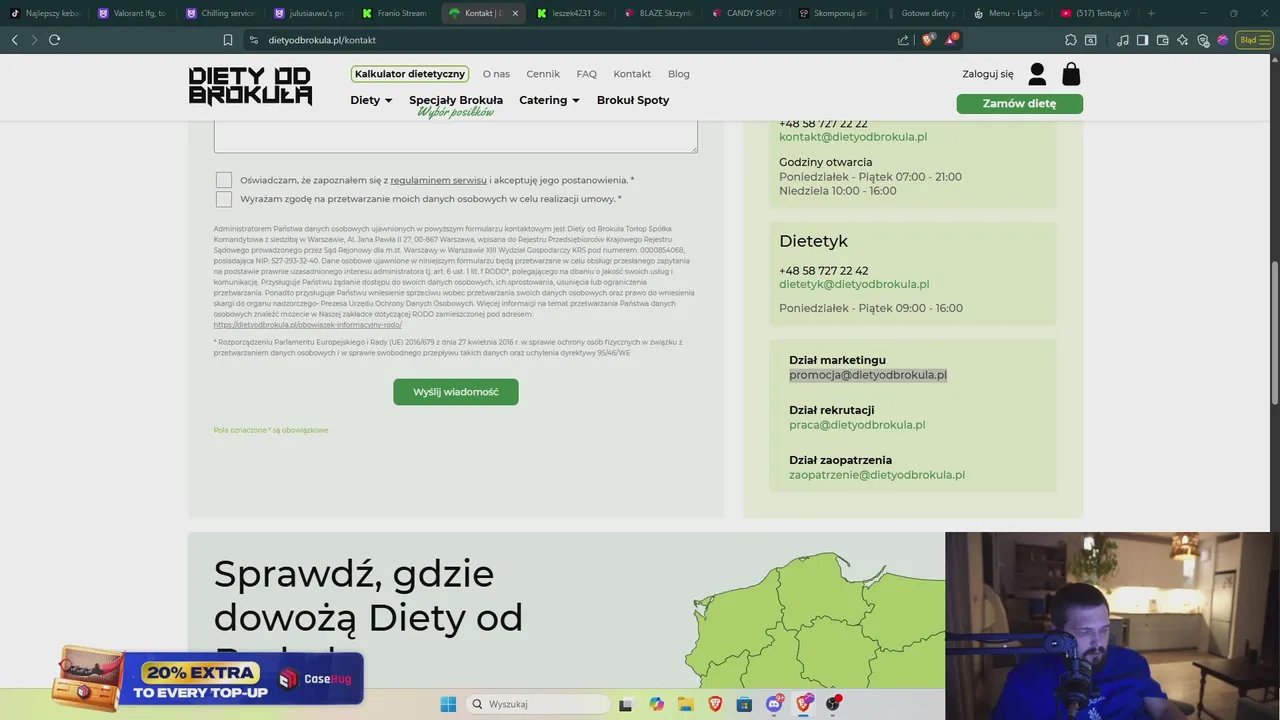Open Specjały Brokuła menu item
This screenshot has height=720, width=1280.
pyautogui.click(x=456, y=100)
